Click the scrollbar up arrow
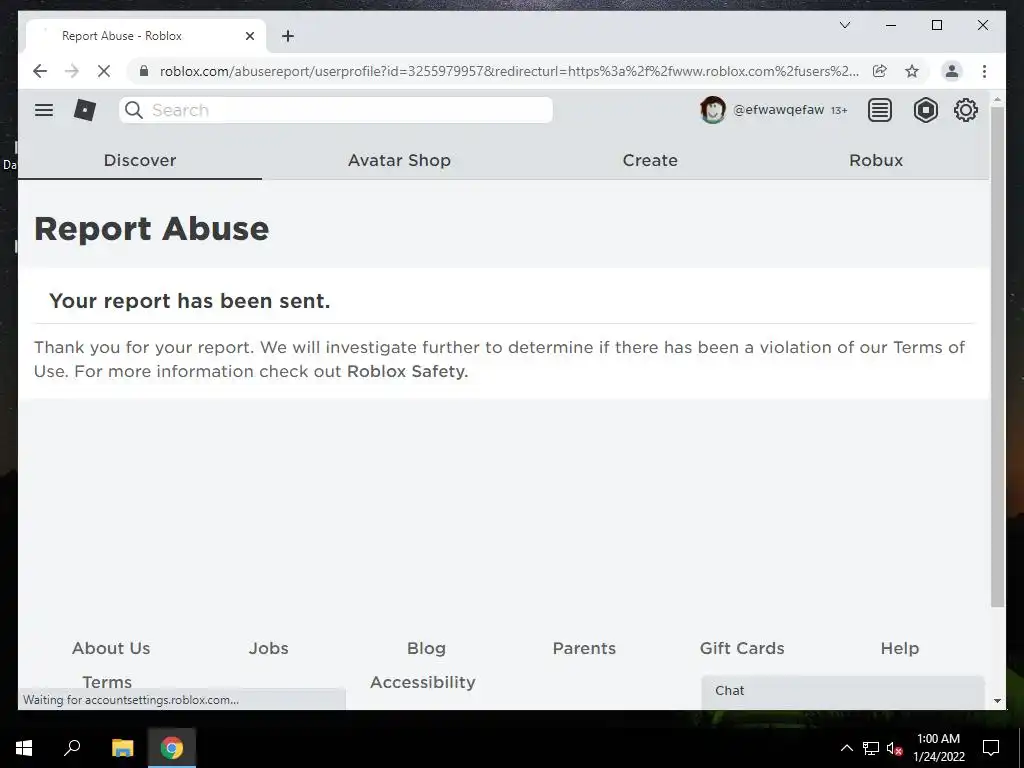The width and height of the screenshot is (1024, 768). (x=997, y=99)
